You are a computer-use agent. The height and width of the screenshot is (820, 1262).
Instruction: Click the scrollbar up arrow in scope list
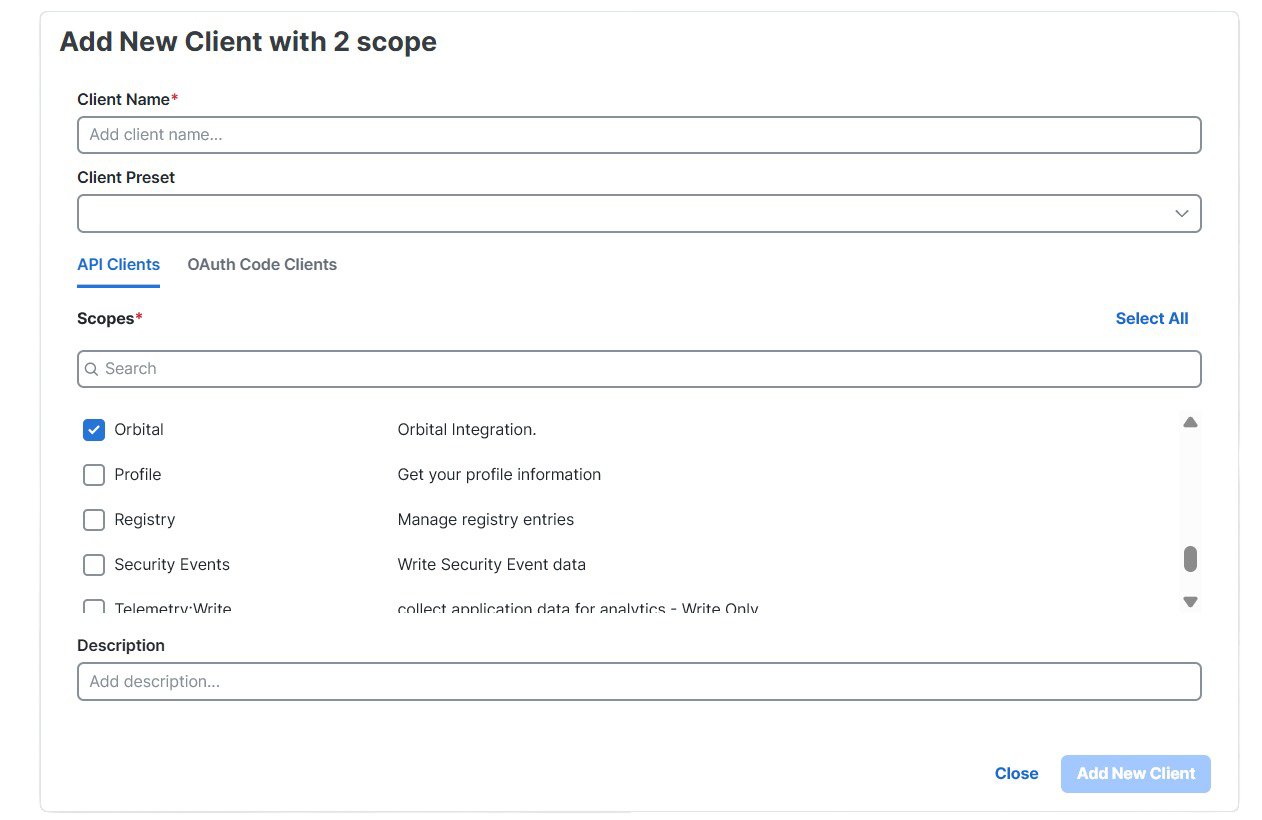pyautogui.click(x=1190, y=421)
